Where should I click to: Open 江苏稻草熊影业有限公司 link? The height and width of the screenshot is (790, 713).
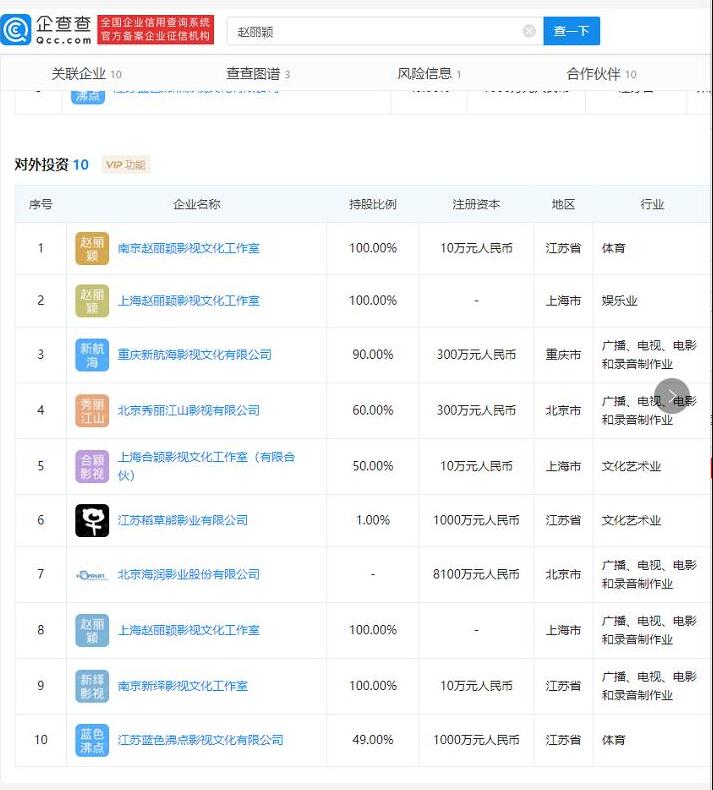(x=182, y=520)
